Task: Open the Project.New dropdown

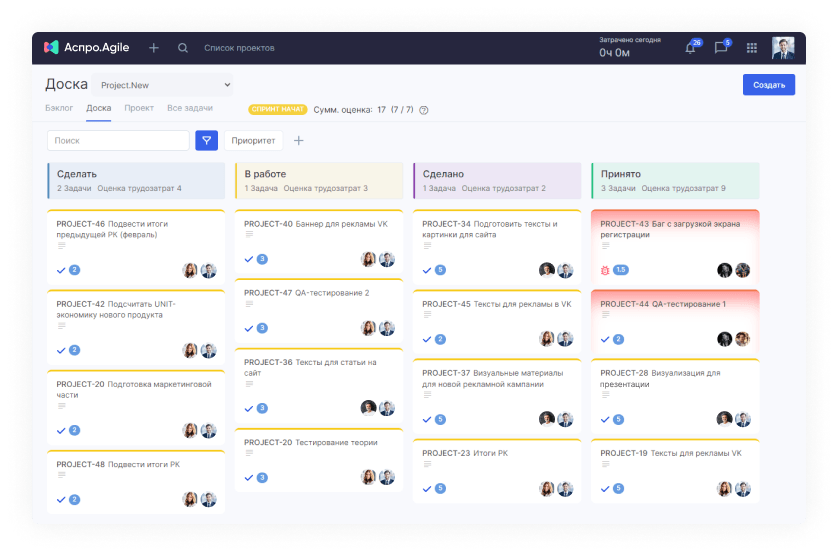Action: 162,85
